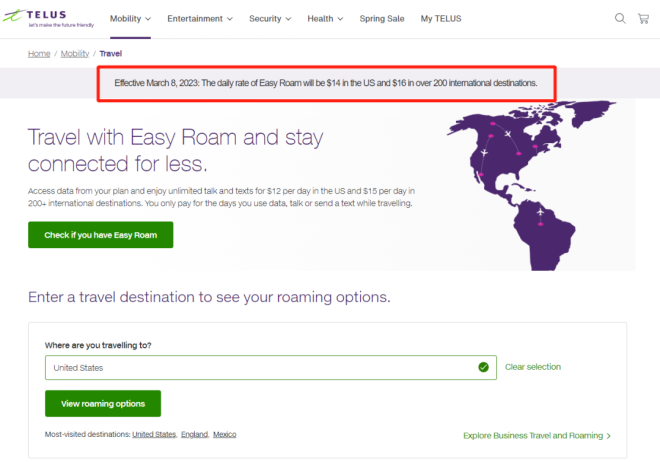The width and height of the screenshot is (660, 462).
Task: Open the Security dropdown menu
Action: tap(270, 18)
